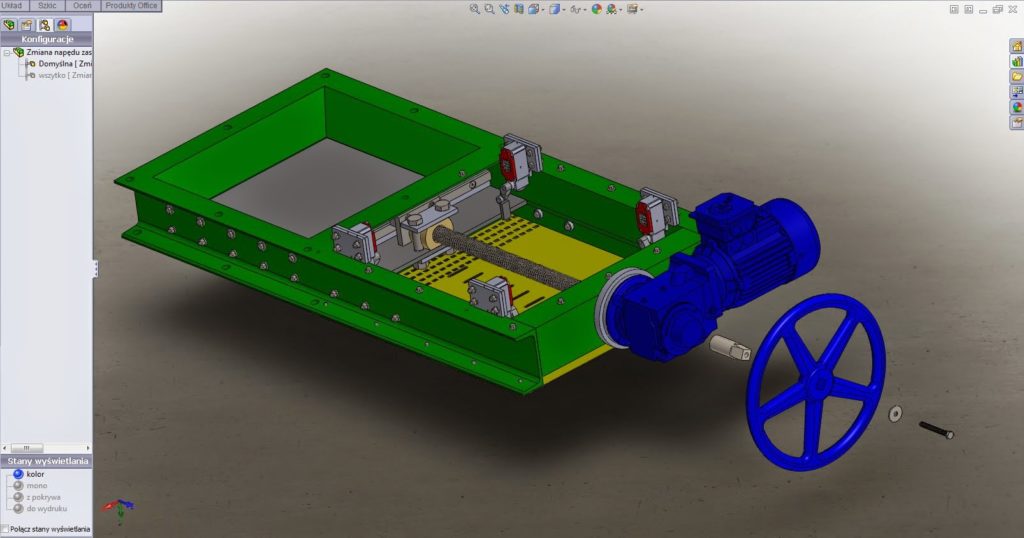Click the Previous View icon

pos(504,9)
